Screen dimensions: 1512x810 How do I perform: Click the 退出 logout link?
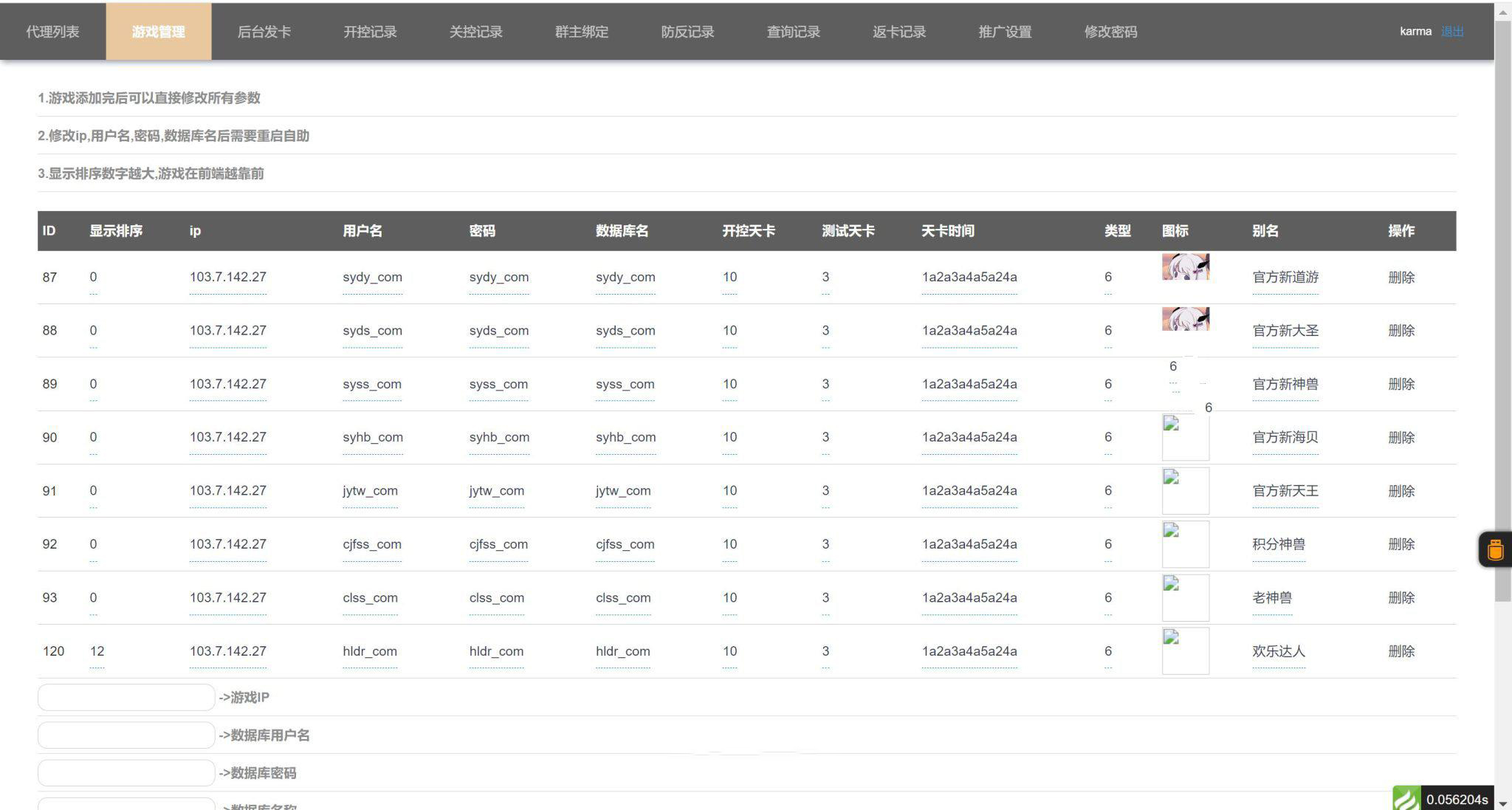(x=1451, y=31)
